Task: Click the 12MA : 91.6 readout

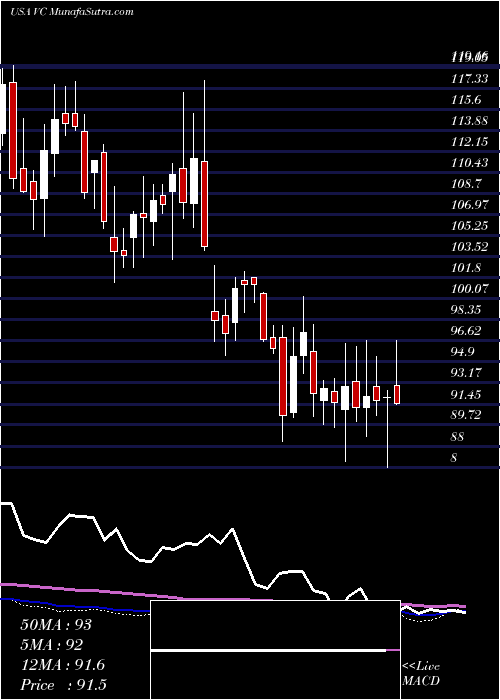Action: pos(62,665)
